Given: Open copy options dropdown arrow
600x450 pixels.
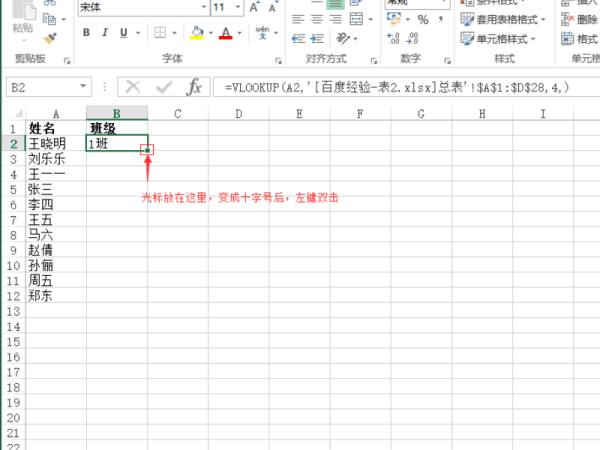Looking at the screenshot, I should point(64,19).
